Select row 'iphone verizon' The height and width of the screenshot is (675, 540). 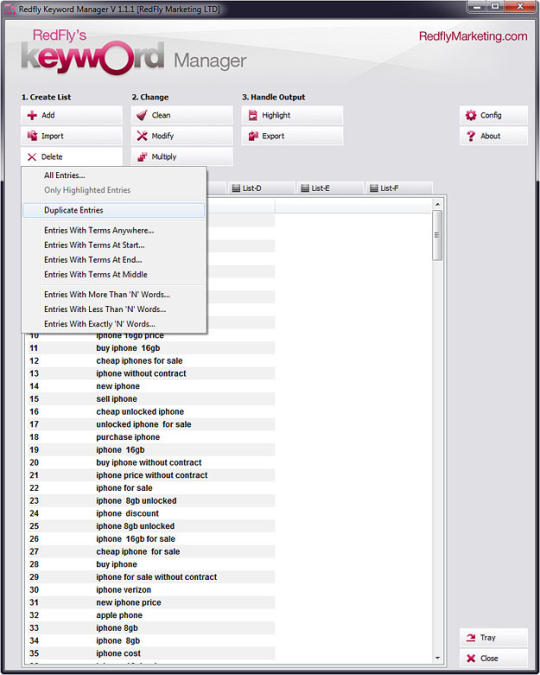click(150, 590)
